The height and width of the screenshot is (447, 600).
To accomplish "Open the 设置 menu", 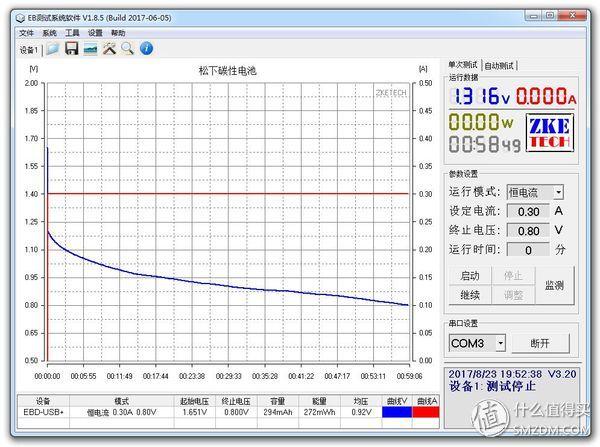I will (95, 32).
